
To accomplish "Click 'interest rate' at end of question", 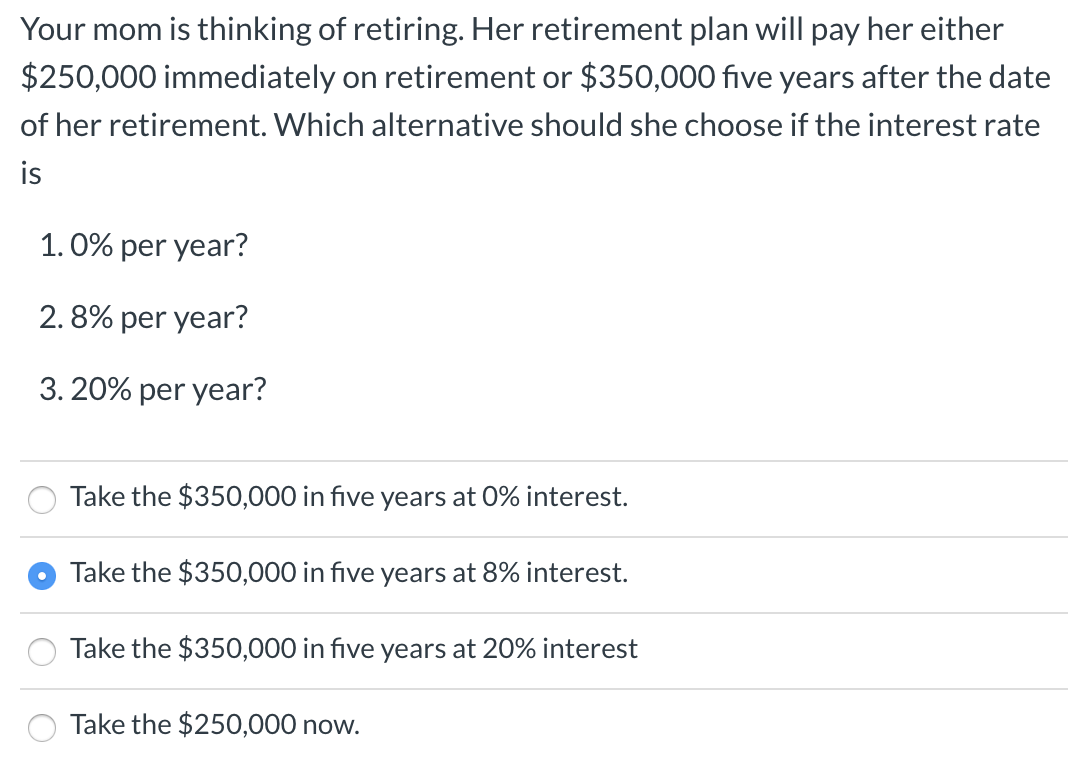I will pyautogui.click(x=954, y=126).
